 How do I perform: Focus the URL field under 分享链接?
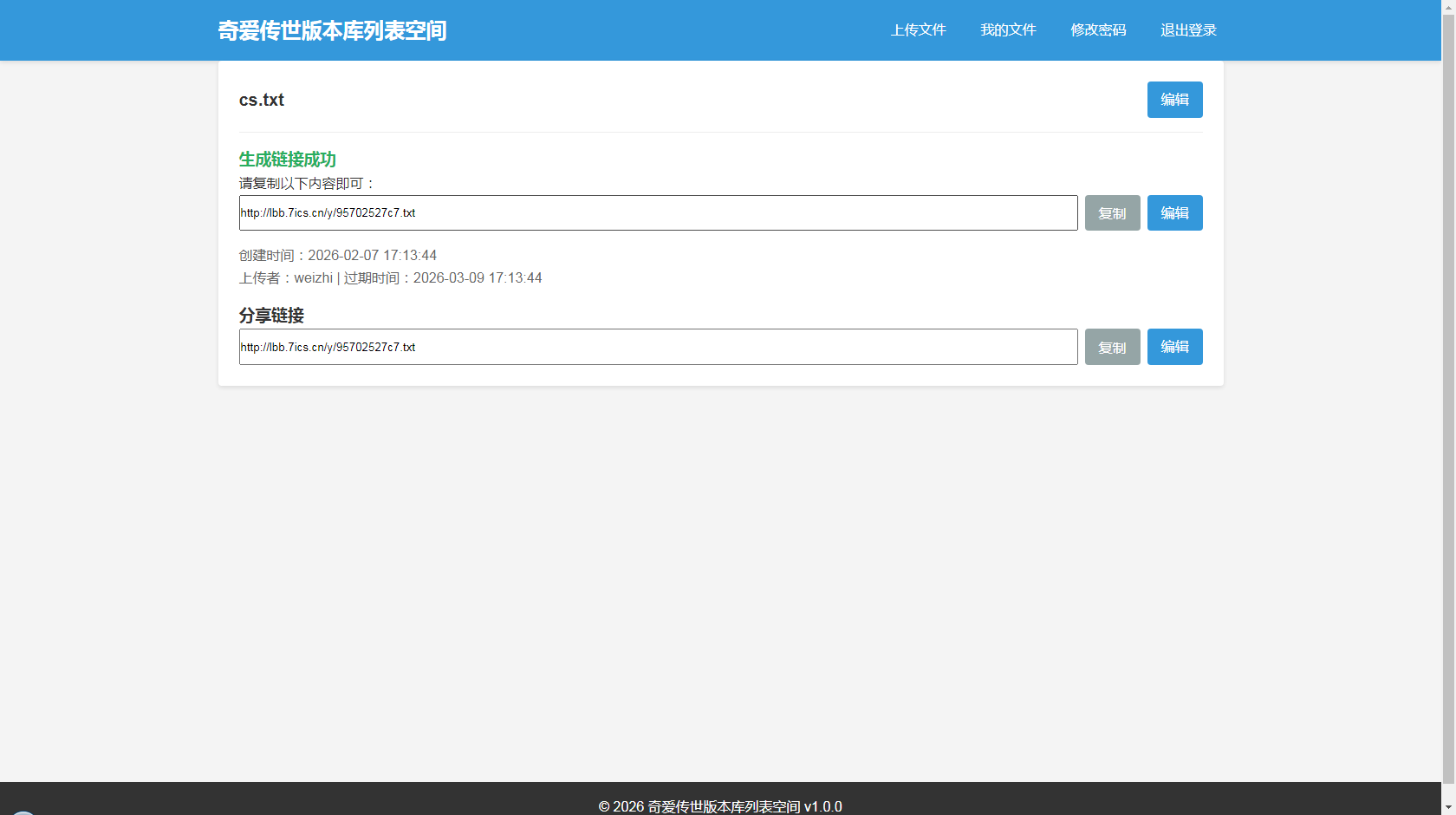tap(658, 347)
